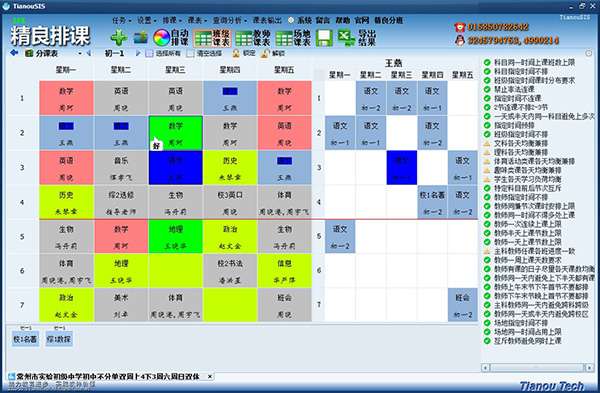Open the 场地课表 venue timetable view

pos(293,38)
